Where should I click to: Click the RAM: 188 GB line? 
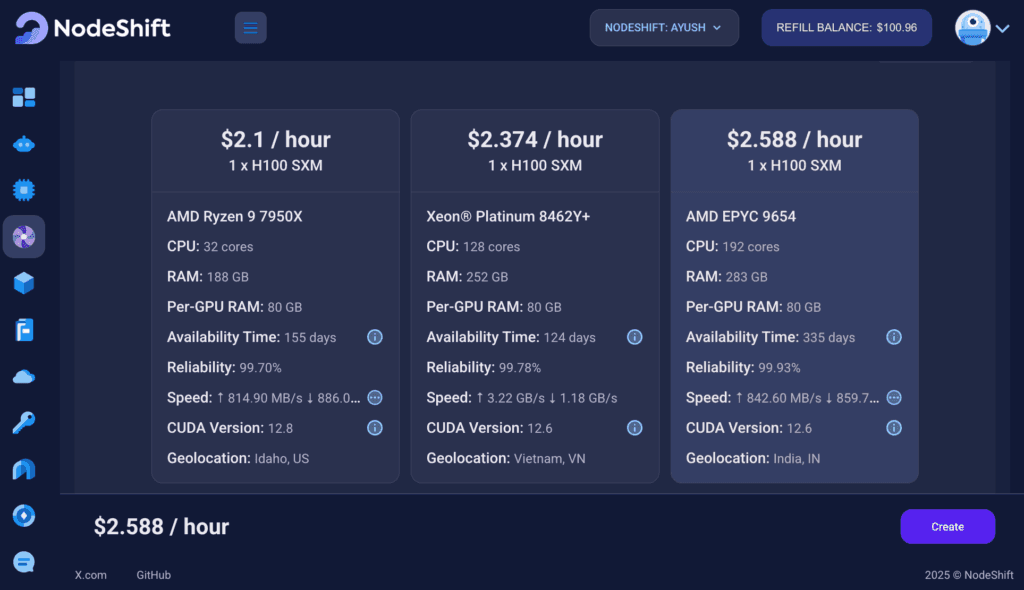208,276
